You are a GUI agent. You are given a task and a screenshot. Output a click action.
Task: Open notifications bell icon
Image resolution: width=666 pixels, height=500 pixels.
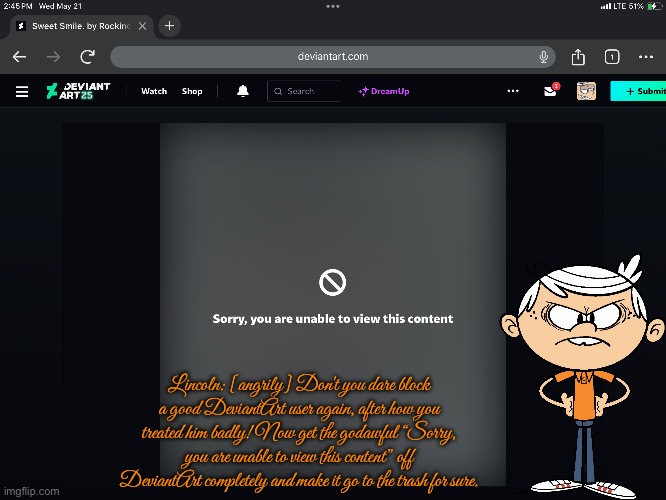(x=243, y=91)
